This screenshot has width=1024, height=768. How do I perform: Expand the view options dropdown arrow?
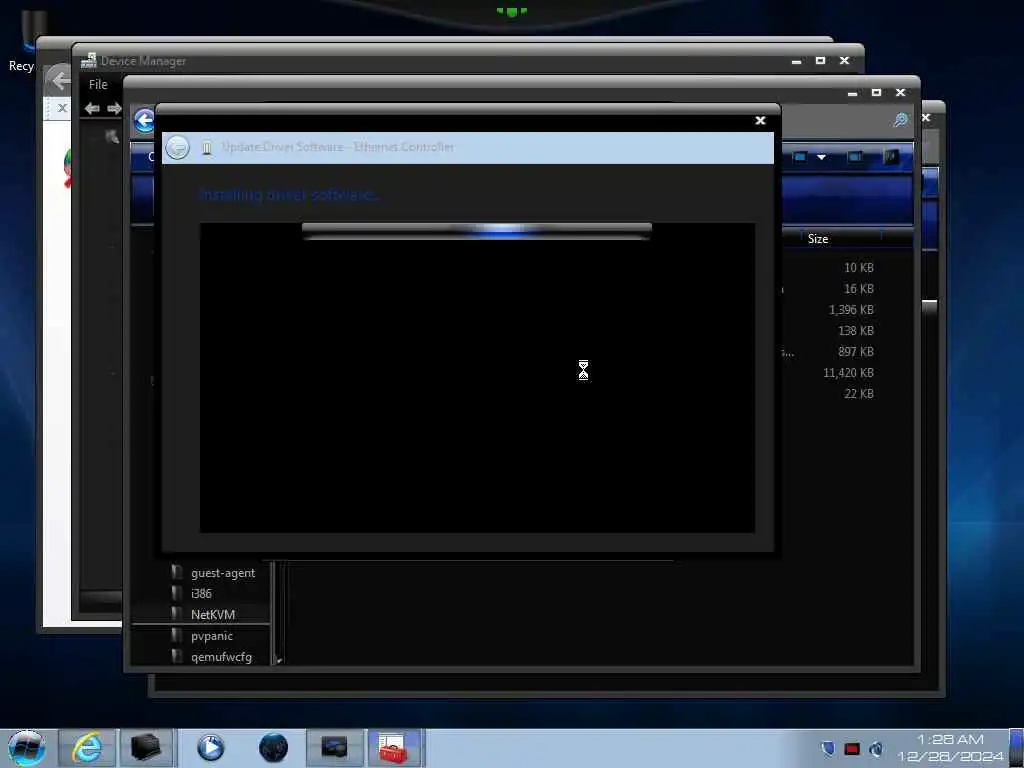(x=822, y=157)
